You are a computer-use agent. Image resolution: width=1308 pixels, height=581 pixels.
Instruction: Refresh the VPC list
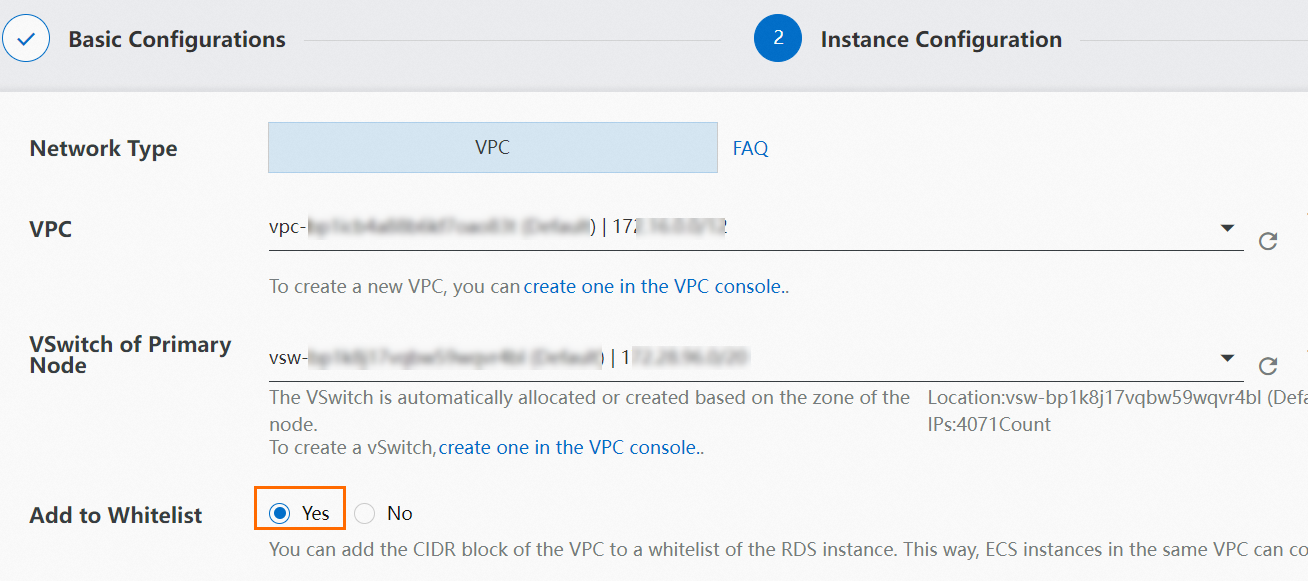tap(1268, 241)
